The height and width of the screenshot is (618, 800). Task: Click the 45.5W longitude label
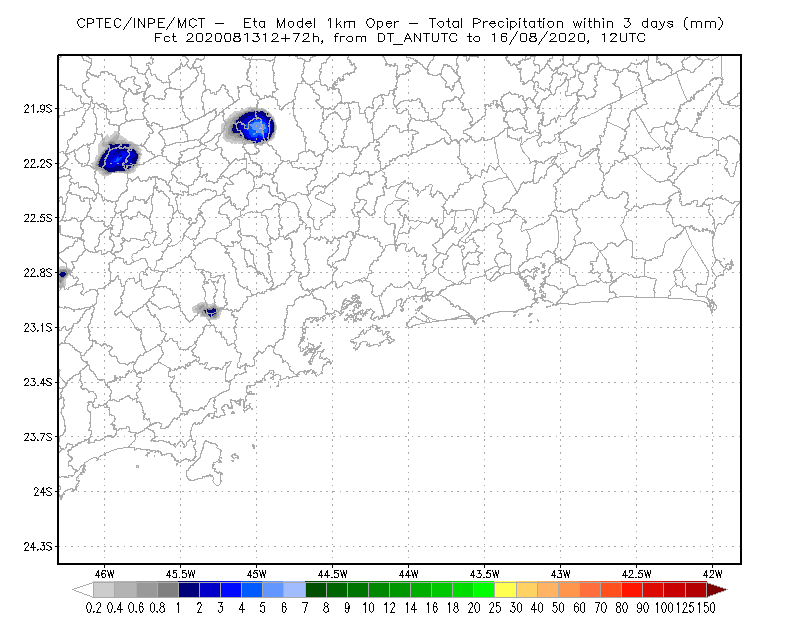tap(180, 574)
